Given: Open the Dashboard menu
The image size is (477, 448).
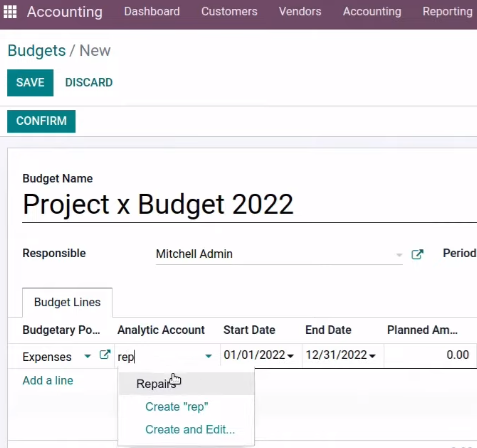Looking at the screenshot, I should tap(152, 12).
